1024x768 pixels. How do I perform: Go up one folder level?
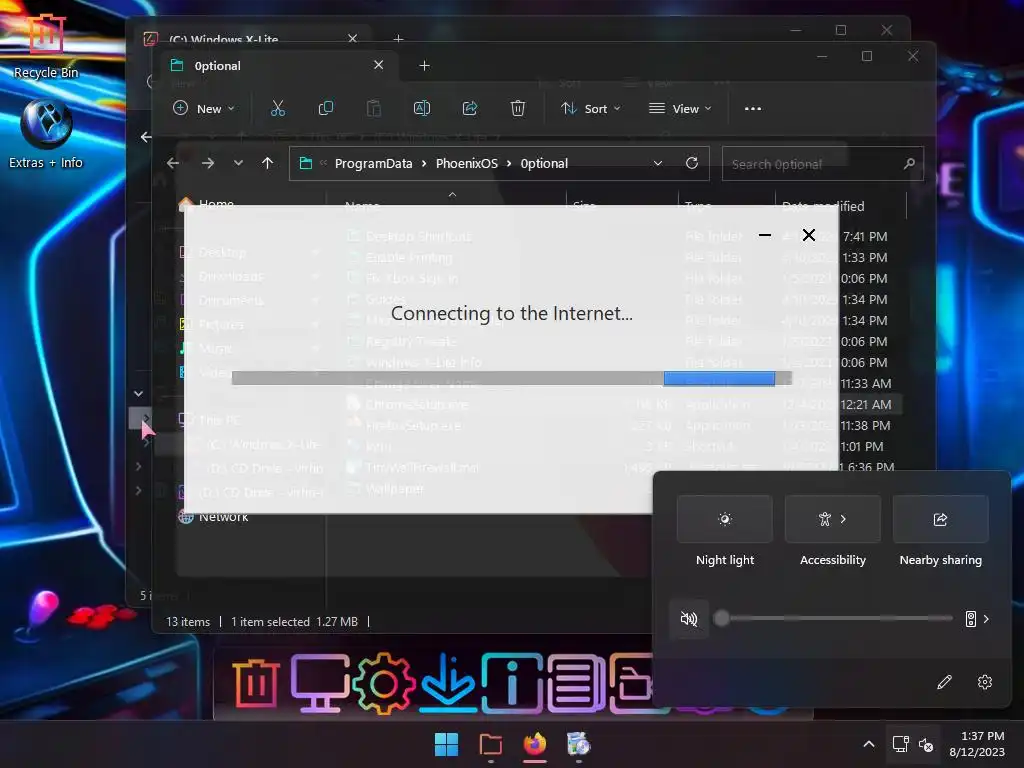tap(267, 163)
